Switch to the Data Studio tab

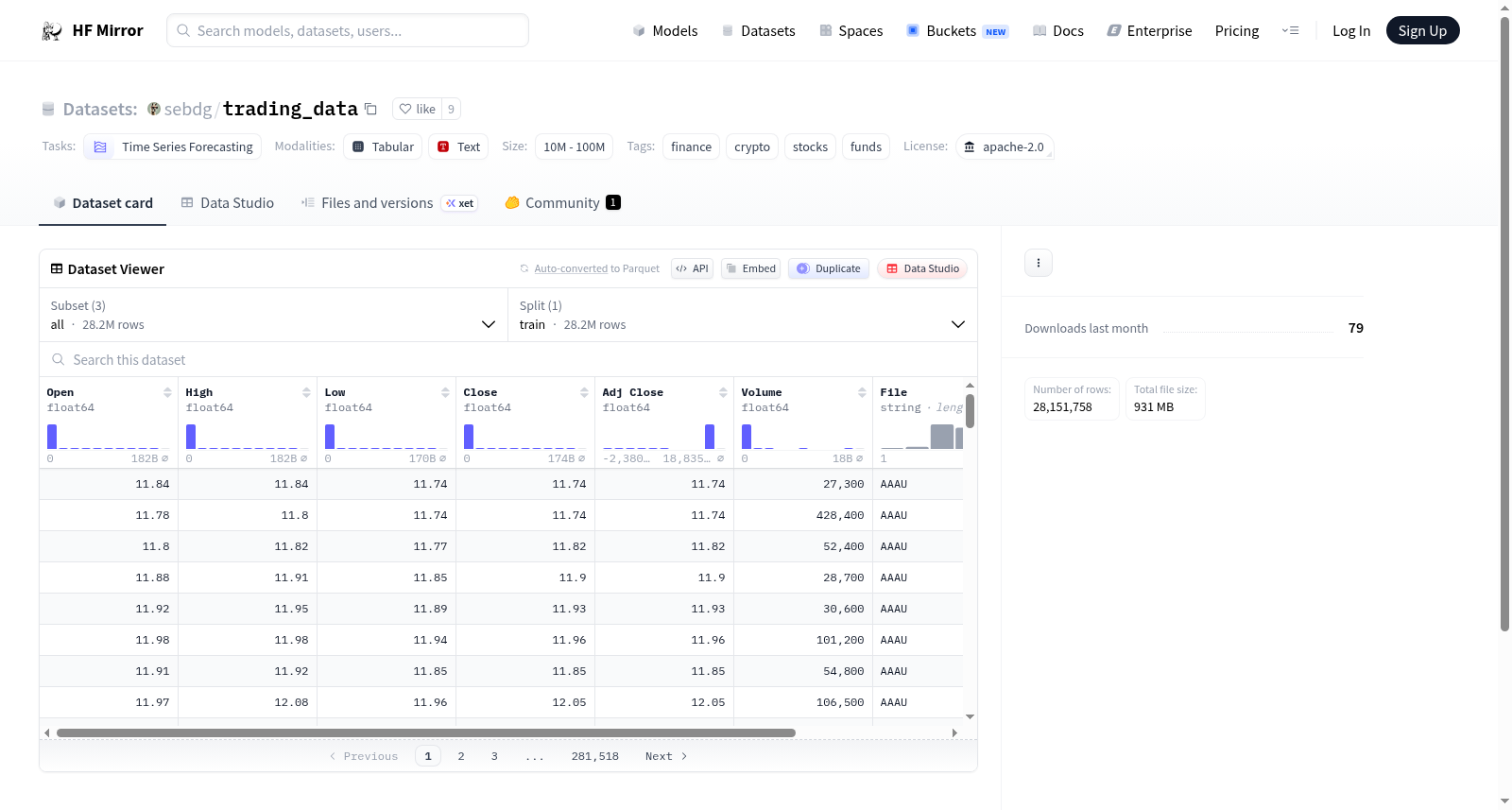[x=227, y=202]
